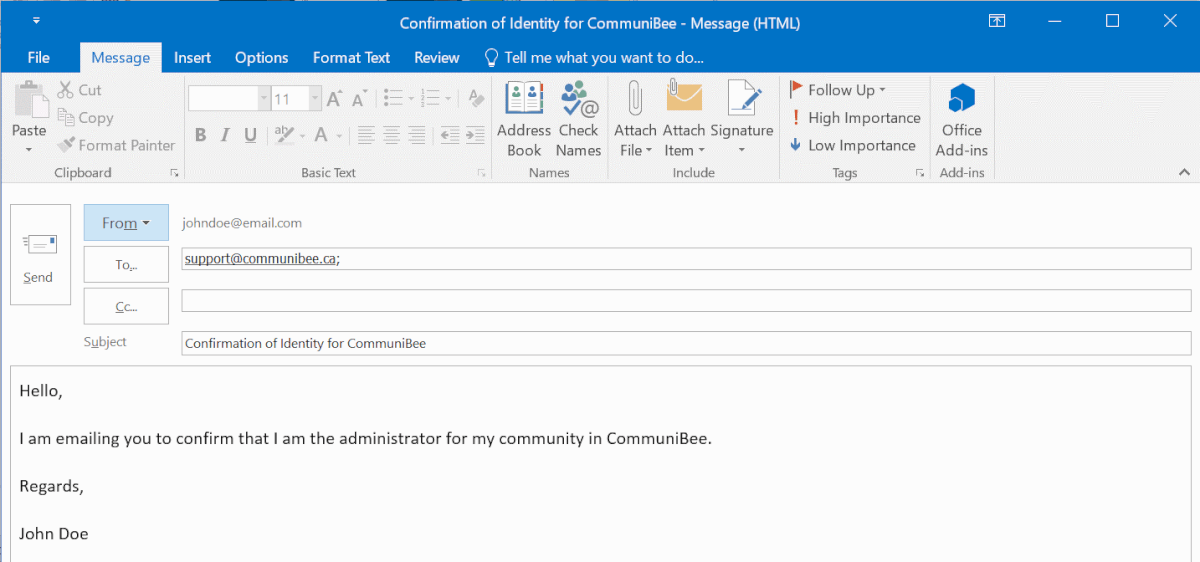Expand highlight color dropdown arrow
The height and width of the screenshot is (562, 1200).
(302, 135)
